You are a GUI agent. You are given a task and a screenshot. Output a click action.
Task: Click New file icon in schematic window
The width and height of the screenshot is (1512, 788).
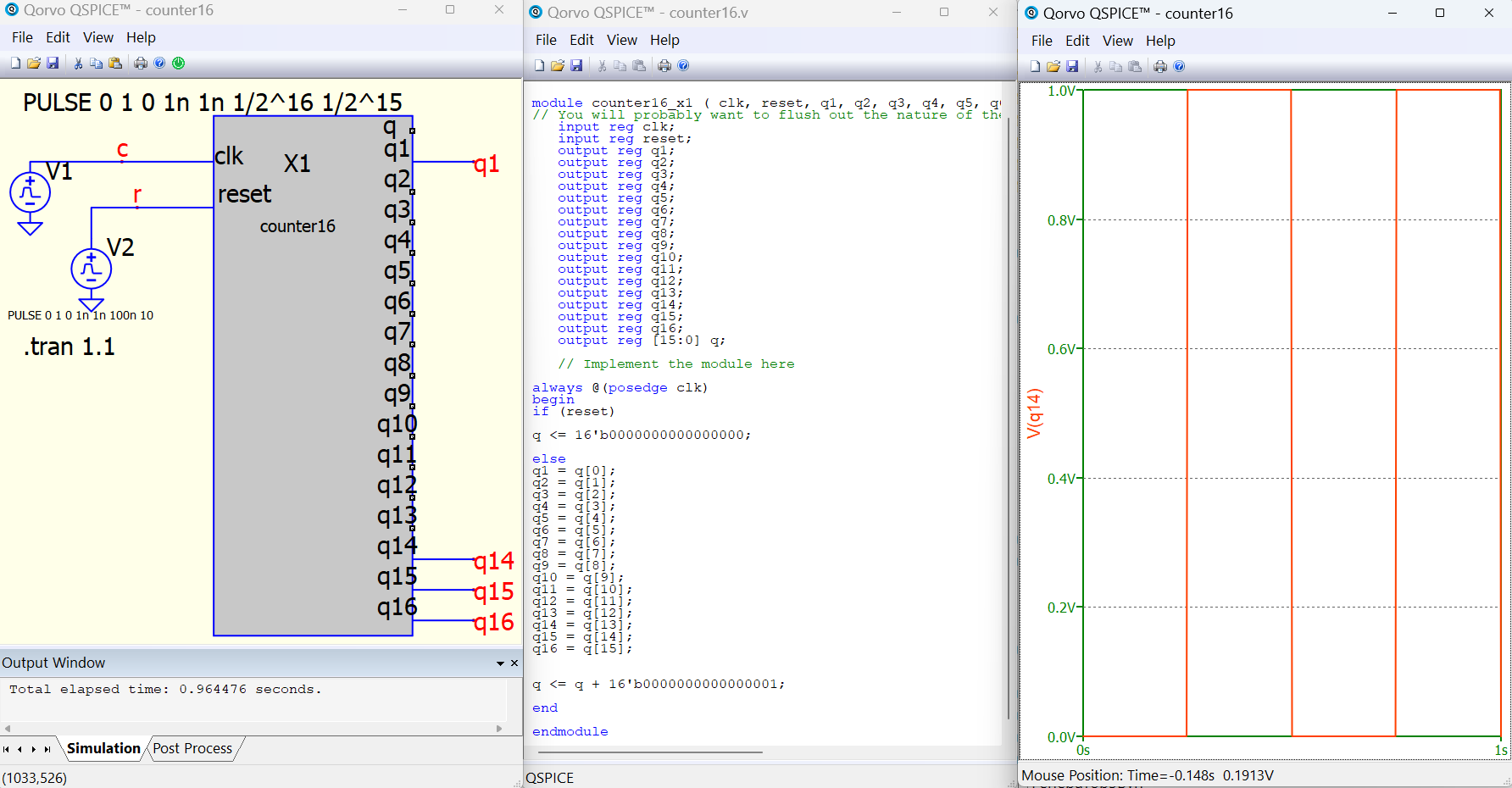tap(15, 64)
